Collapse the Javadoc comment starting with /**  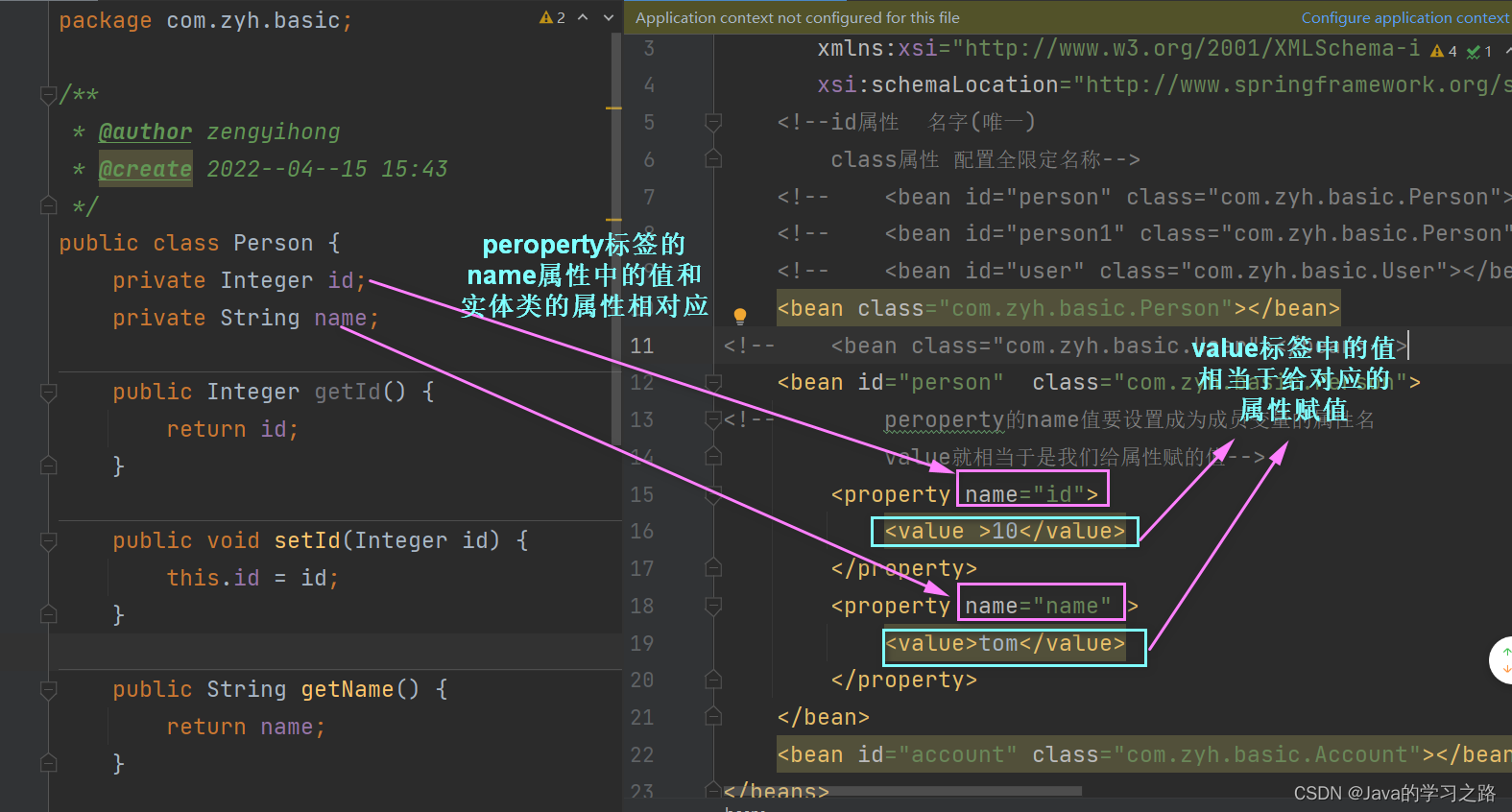coord(48,95)
